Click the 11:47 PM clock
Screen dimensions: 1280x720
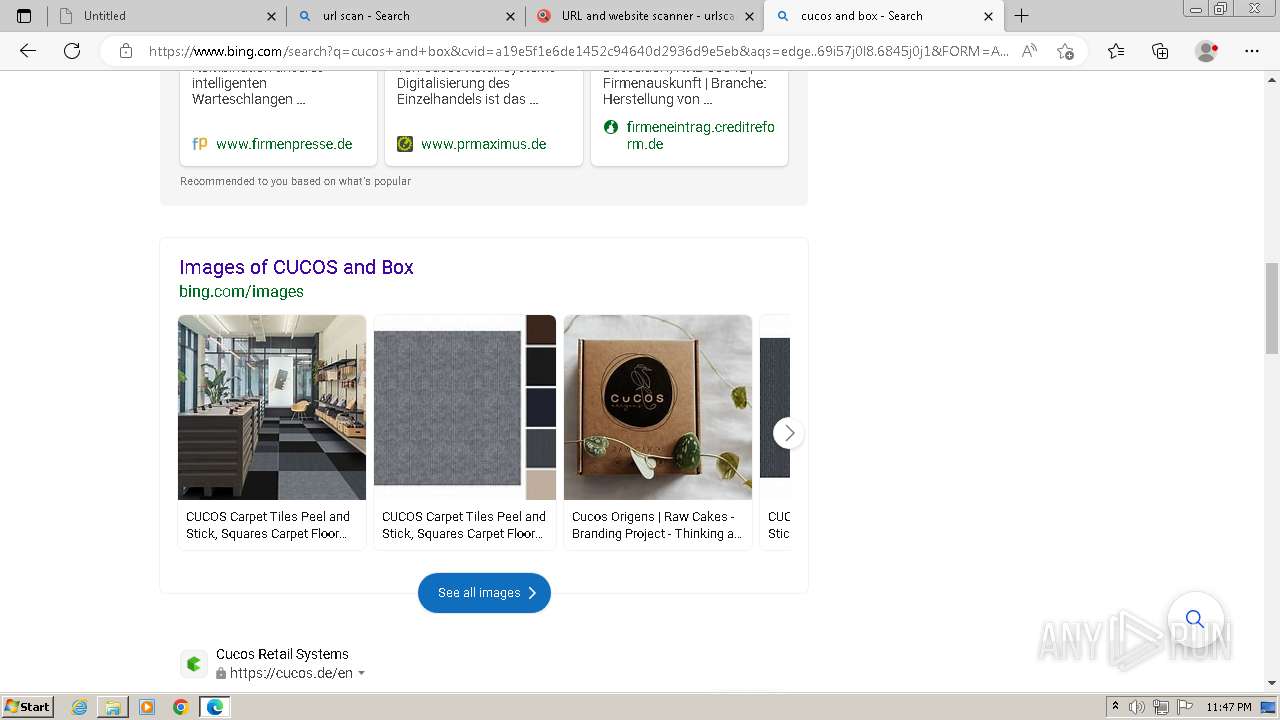1229,707
